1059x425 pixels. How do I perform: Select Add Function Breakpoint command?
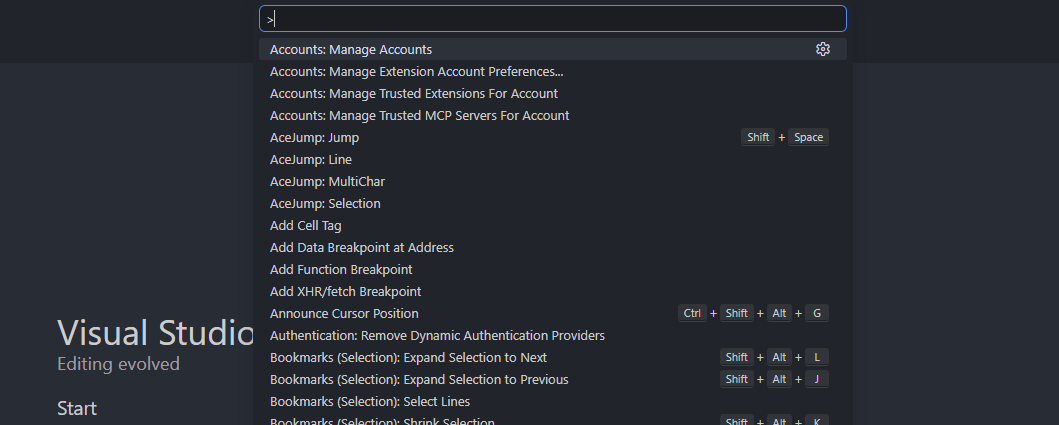[552, 269]
